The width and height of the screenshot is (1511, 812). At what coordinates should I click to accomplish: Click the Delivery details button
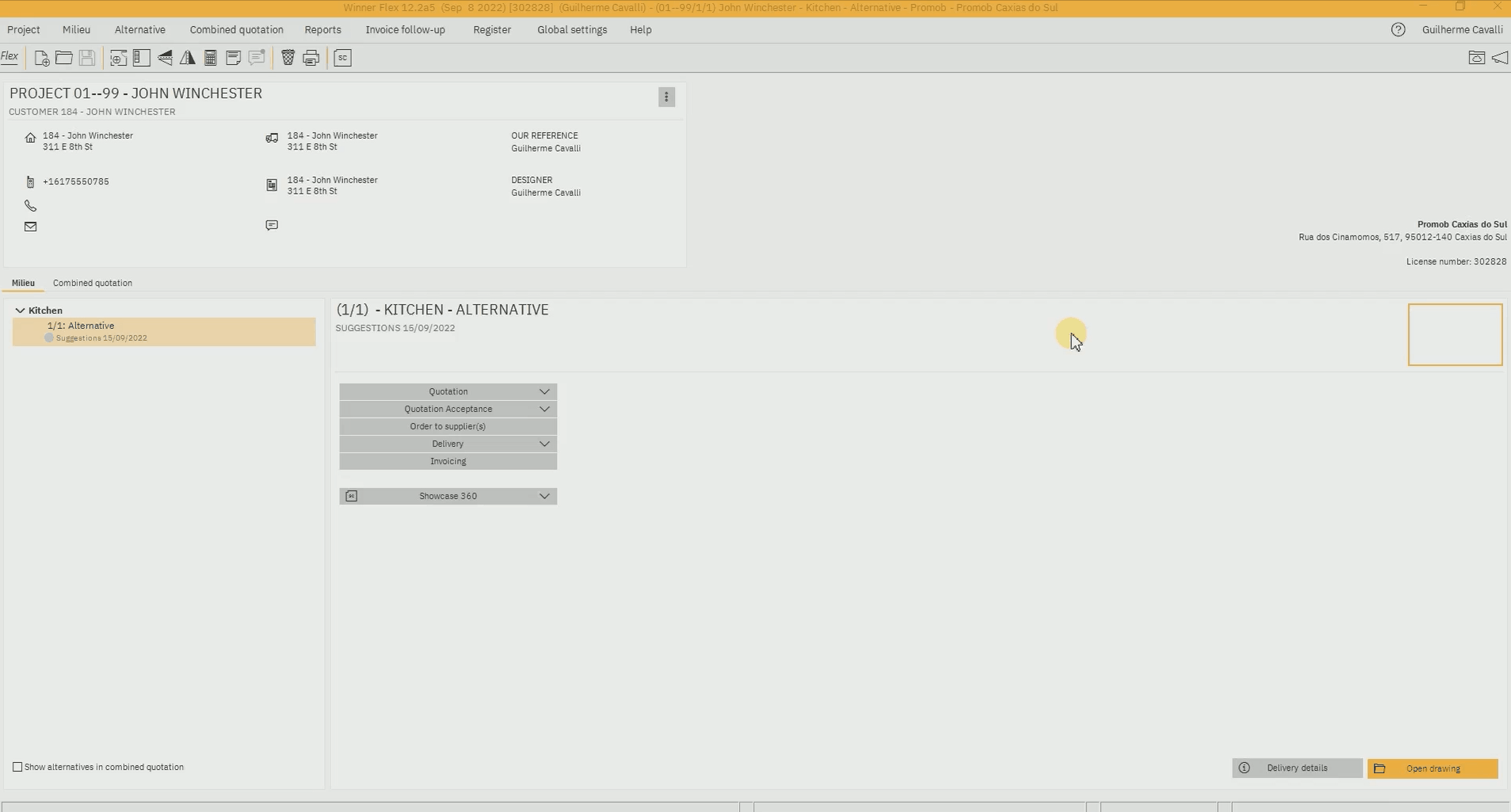point(1296,768)
